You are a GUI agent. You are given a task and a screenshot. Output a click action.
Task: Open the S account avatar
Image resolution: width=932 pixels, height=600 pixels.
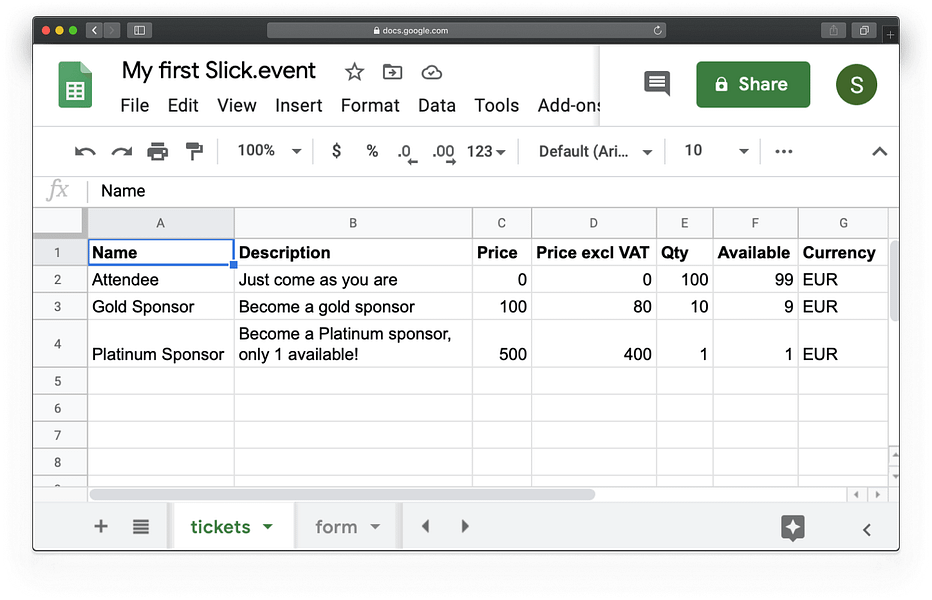pos(856,84)
